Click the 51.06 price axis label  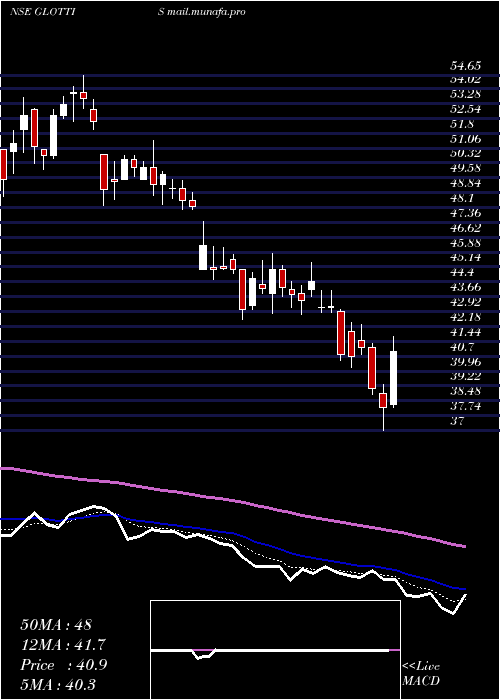465,139
